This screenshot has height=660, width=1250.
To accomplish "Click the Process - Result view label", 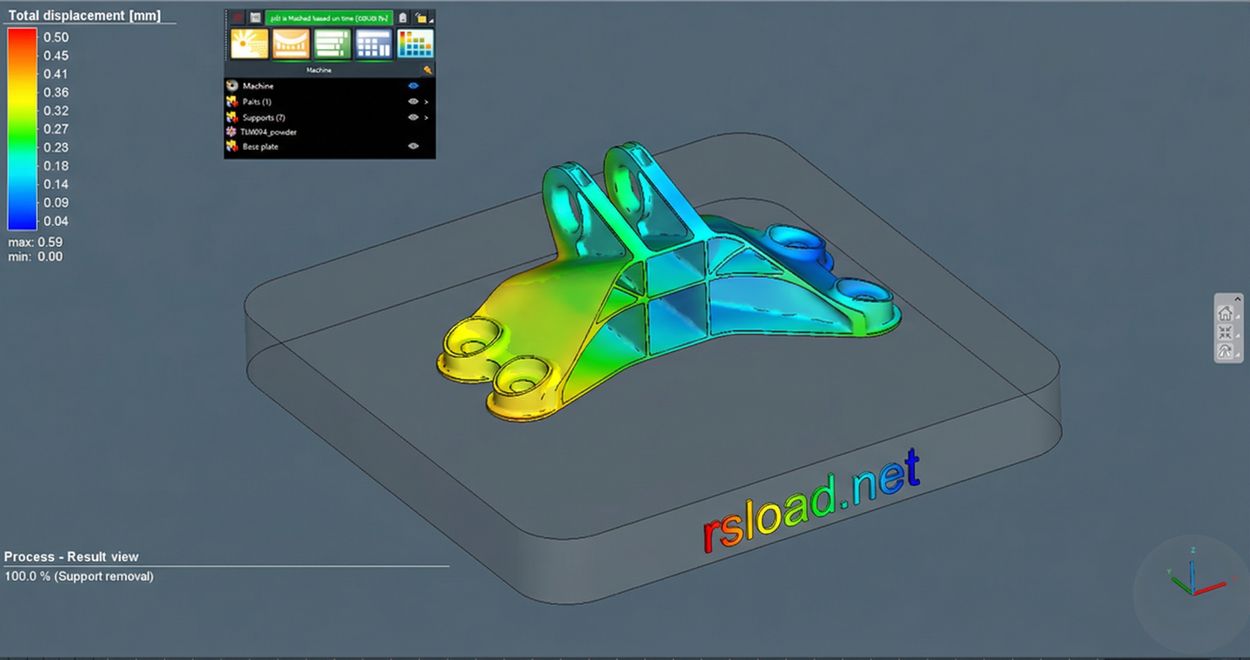I will pos(70,556).
